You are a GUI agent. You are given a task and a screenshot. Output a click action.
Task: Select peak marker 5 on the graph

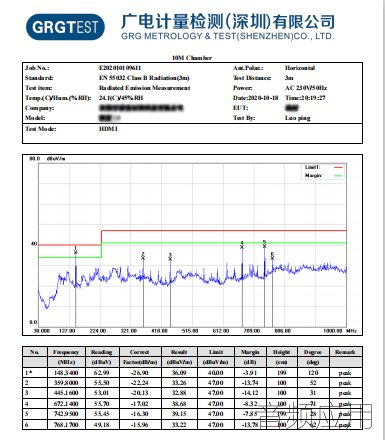click(x=264, y=244)
